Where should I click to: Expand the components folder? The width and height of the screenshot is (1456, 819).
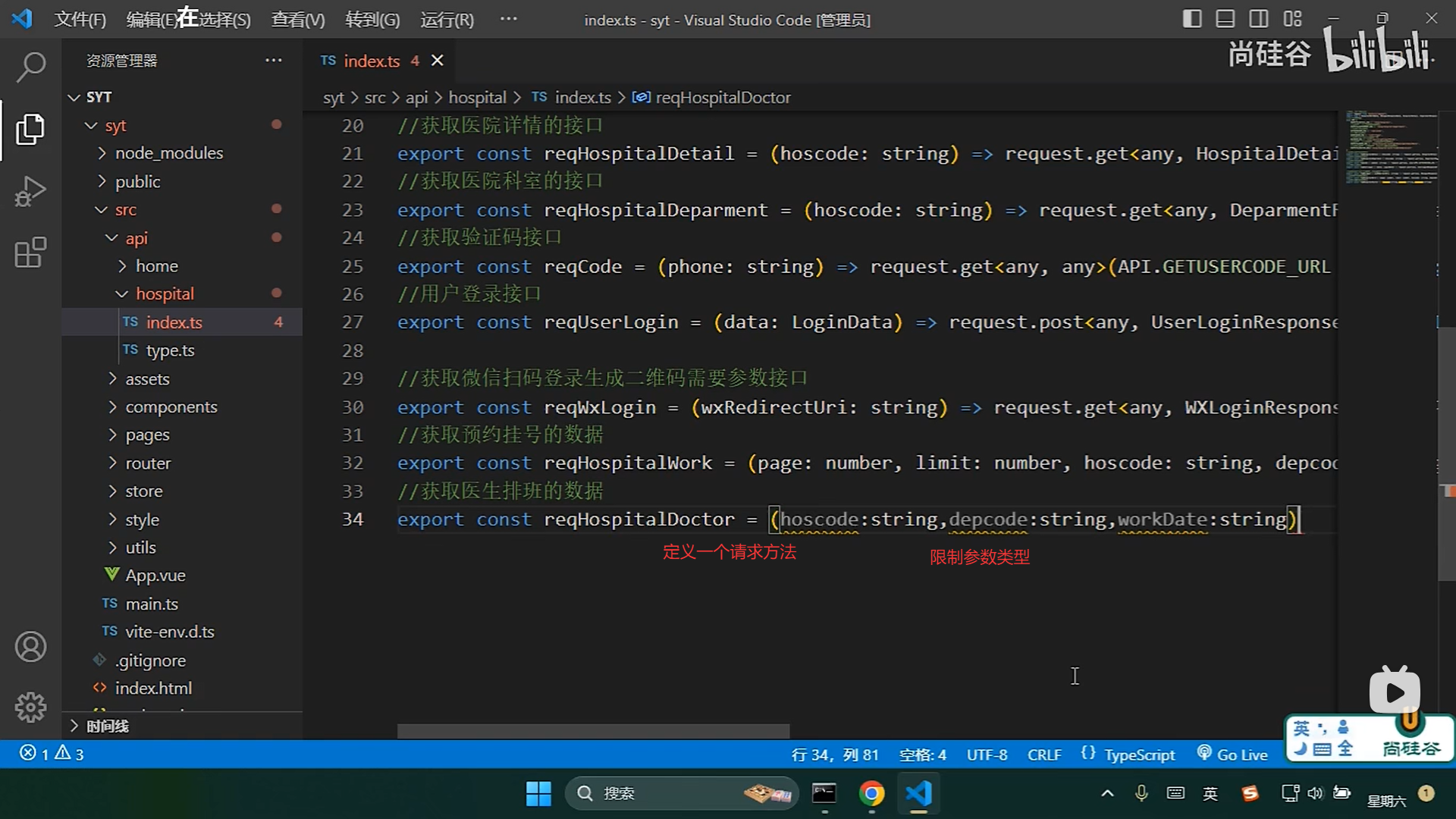[x=171, y=407]
